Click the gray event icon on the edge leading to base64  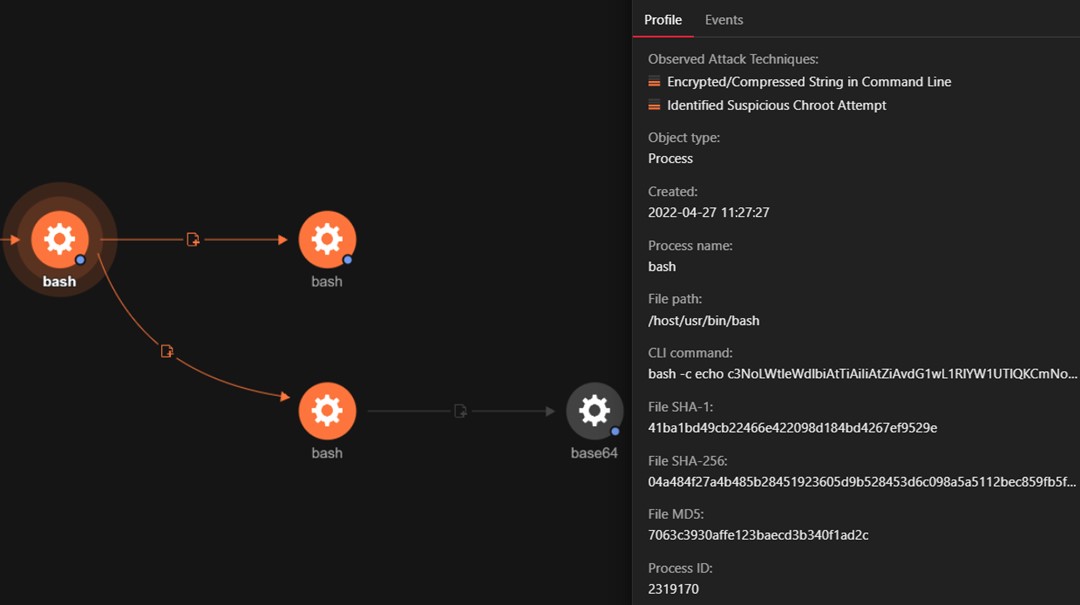pos(460,411)
